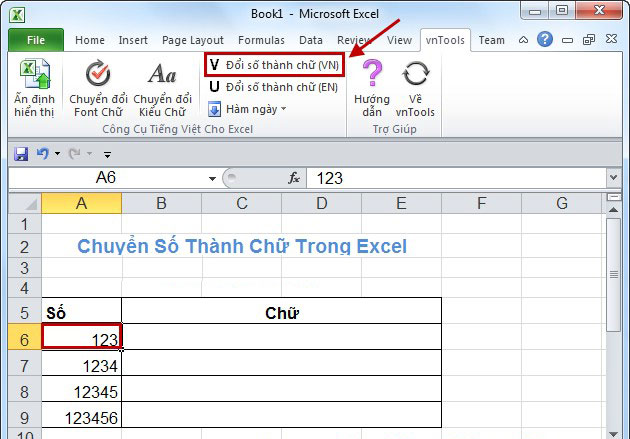
Task: Select the vnTools ribbon tab
Action: [445, 40]
